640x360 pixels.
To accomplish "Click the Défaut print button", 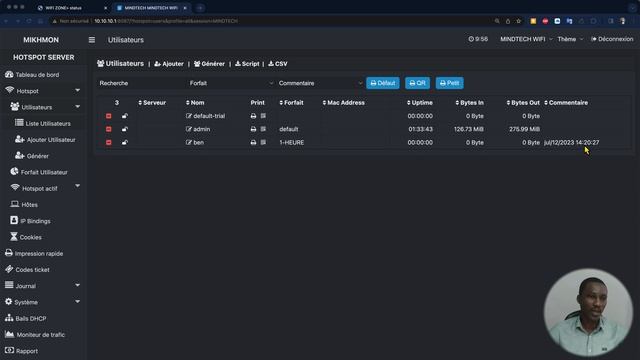I will point(383,83).
